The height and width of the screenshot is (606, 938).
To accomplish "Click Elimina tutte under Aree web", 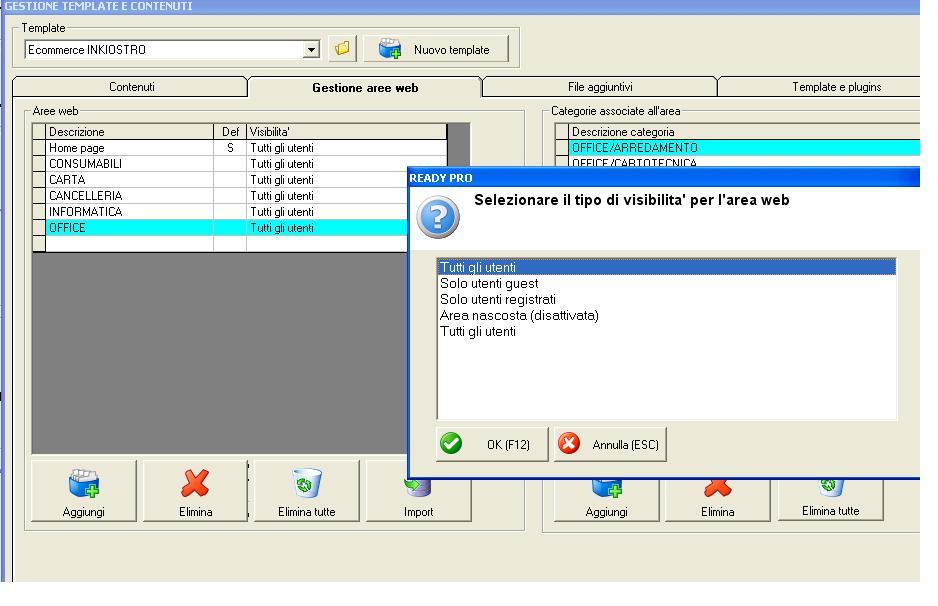I will click(306, 491).
